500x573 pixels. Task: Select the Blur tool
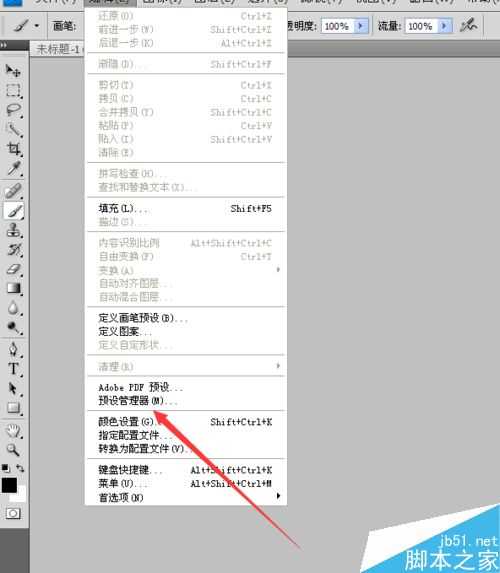point(13,308)
